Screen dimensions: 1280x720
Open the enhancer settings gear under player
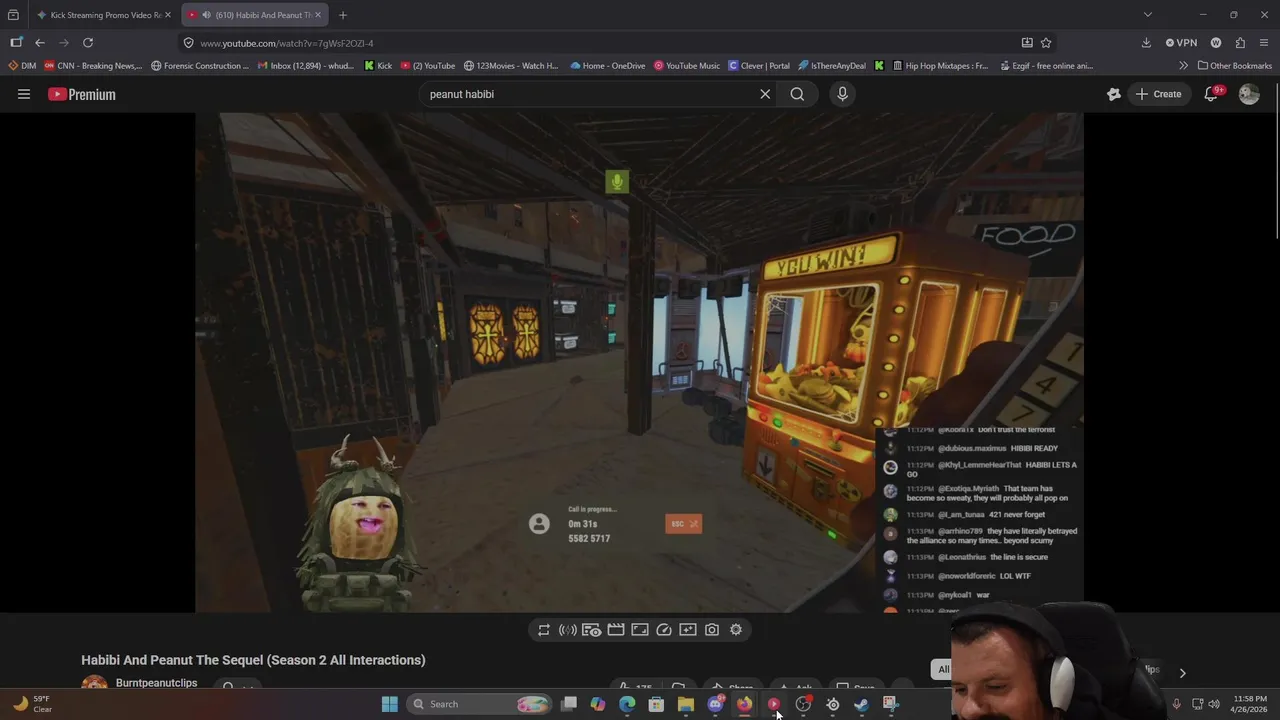tap(736, 630)
